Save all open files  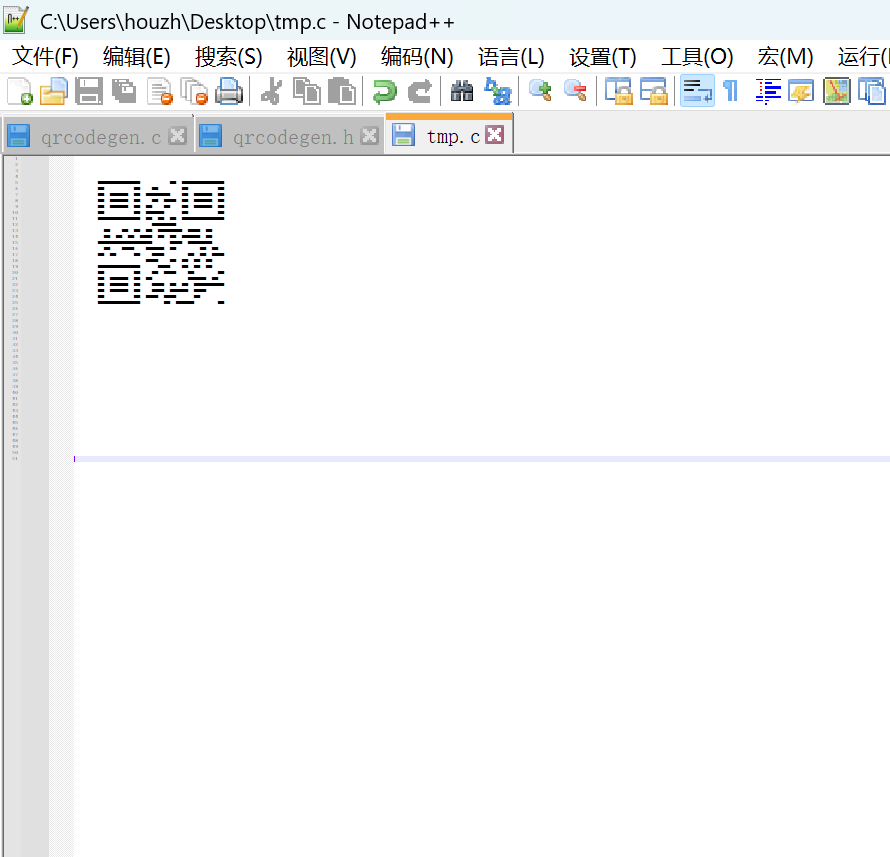pos(124,91)
